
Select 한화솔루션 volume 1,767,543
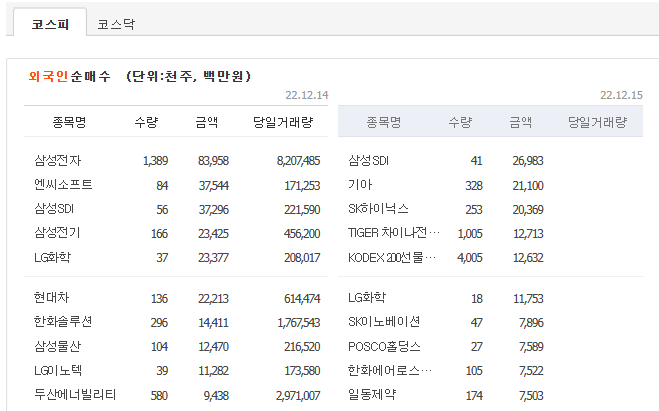tap(299, 322)
